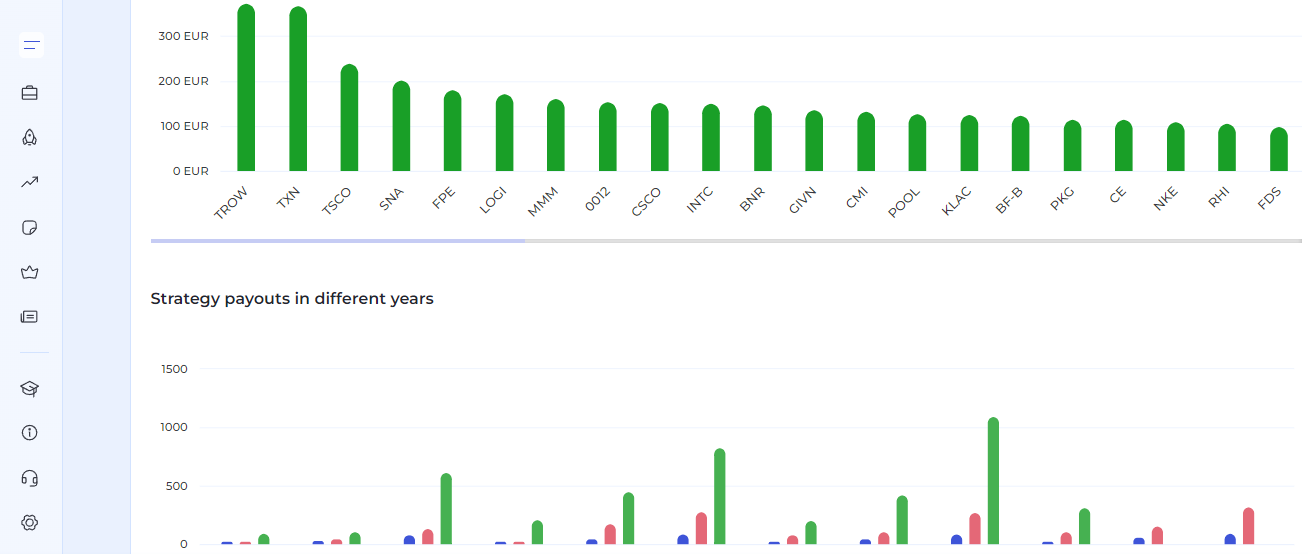1308x554 pixels.
Task: Open the crown premium icon
Action: click(30, 272)
